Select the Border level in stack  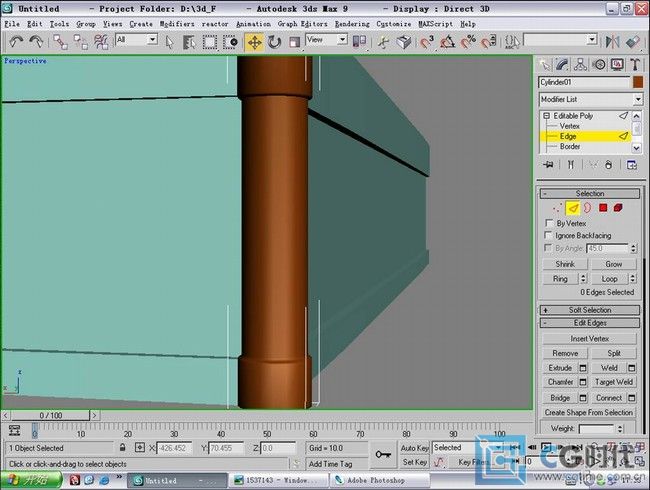[x=570, y=146]
